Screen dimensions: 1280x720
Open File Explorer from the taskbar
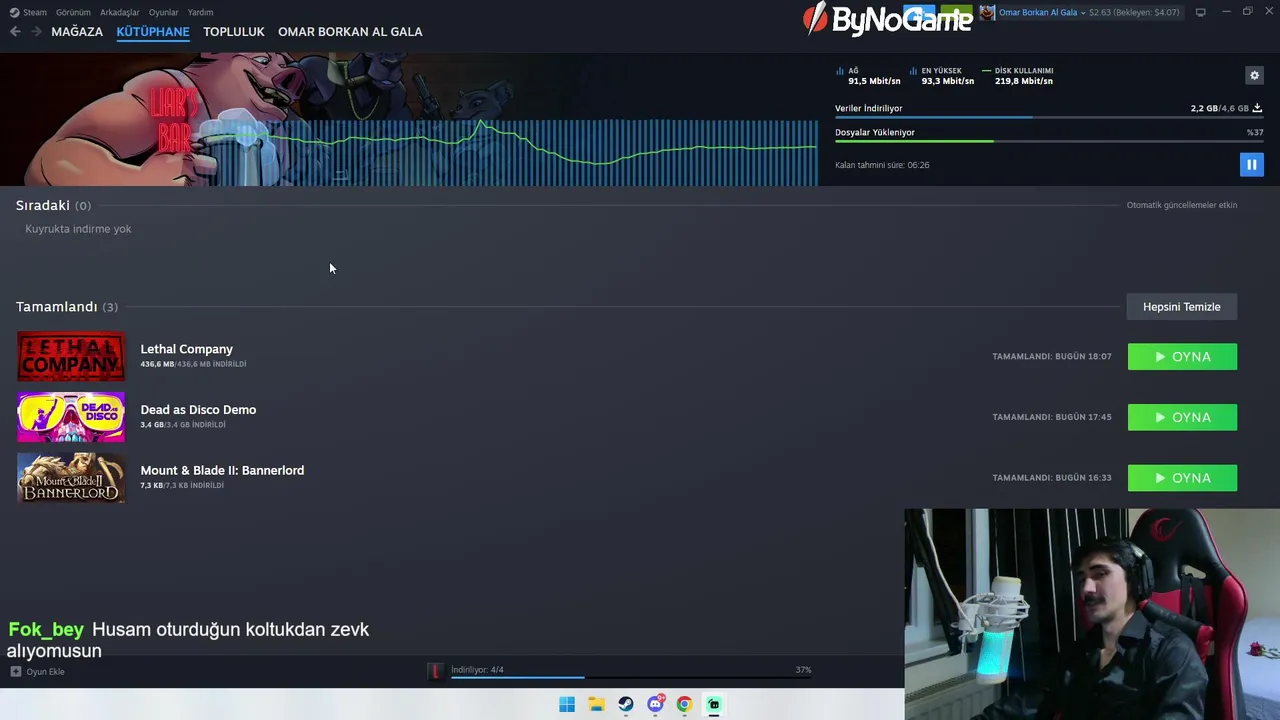coord(596,704)
